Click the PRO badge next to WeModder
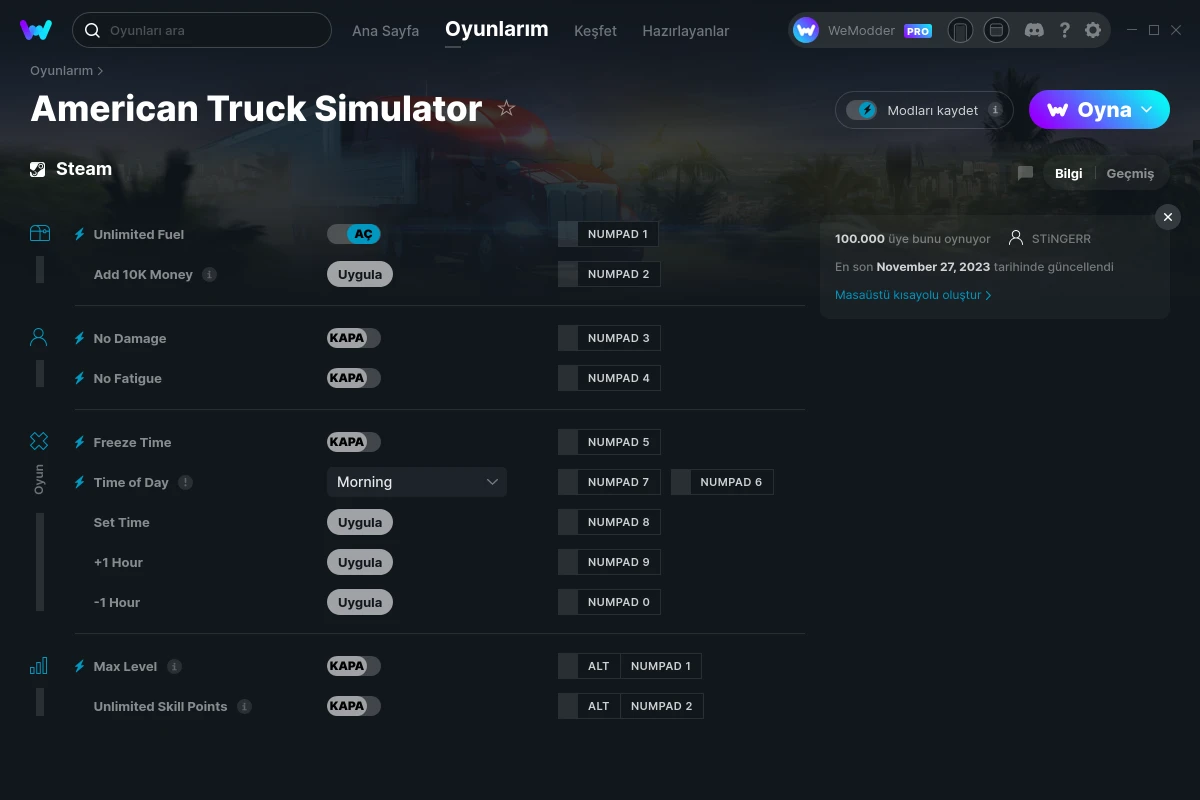Screen dimensions: 1200x800 click(x=918, y=31)
